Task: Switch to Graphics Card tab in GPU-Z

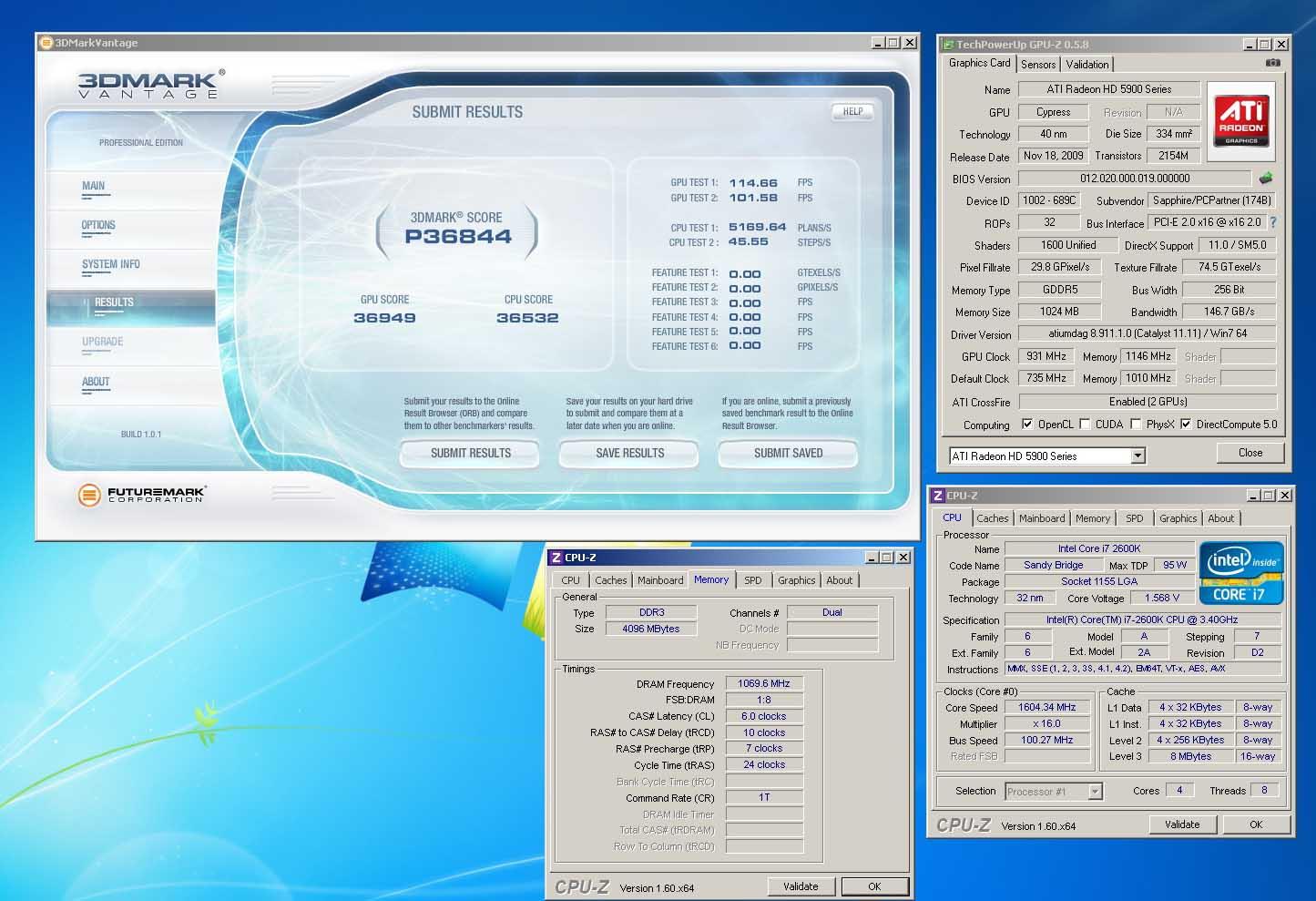Action: [x=979, y=63]
